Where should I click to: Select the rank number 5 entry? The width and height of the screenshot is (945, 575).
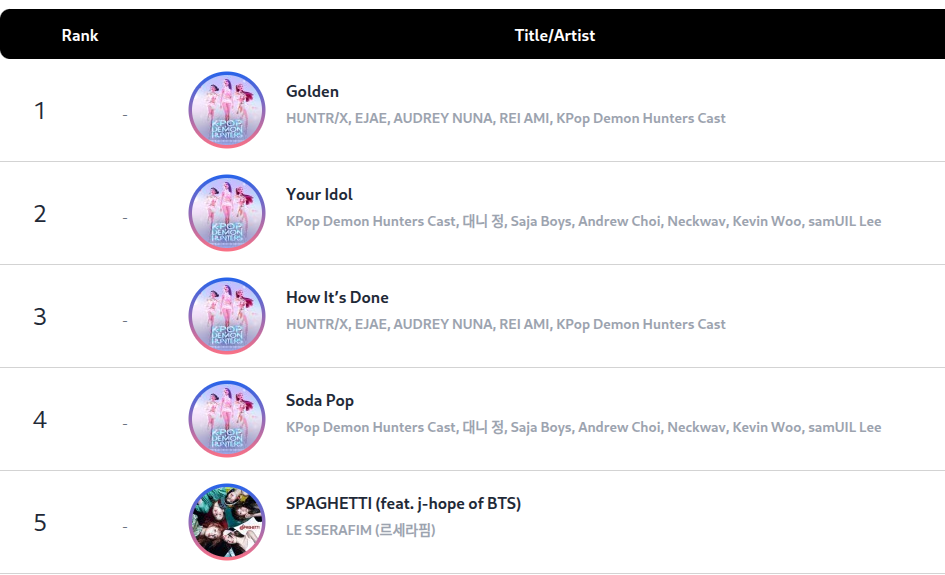(40, 523)
